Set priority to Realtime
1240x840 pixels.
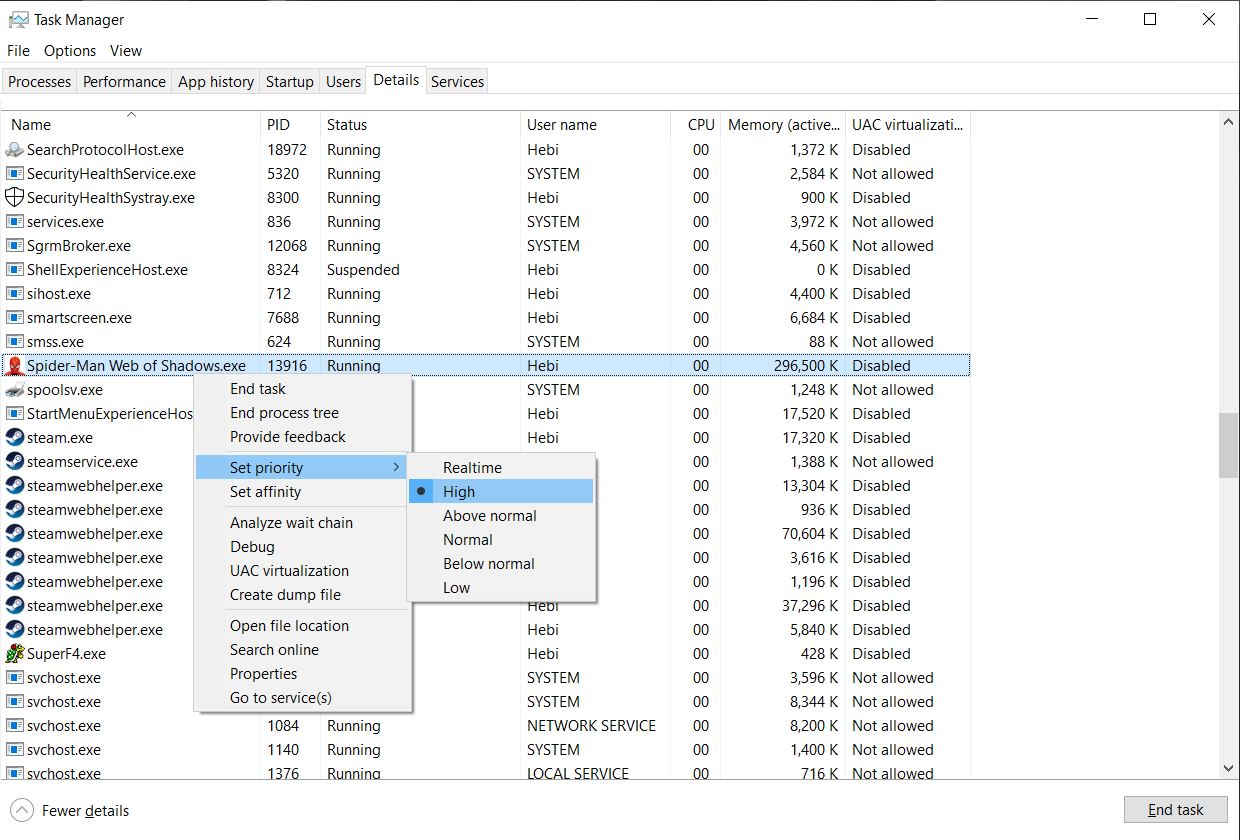[x=472, y=468]
